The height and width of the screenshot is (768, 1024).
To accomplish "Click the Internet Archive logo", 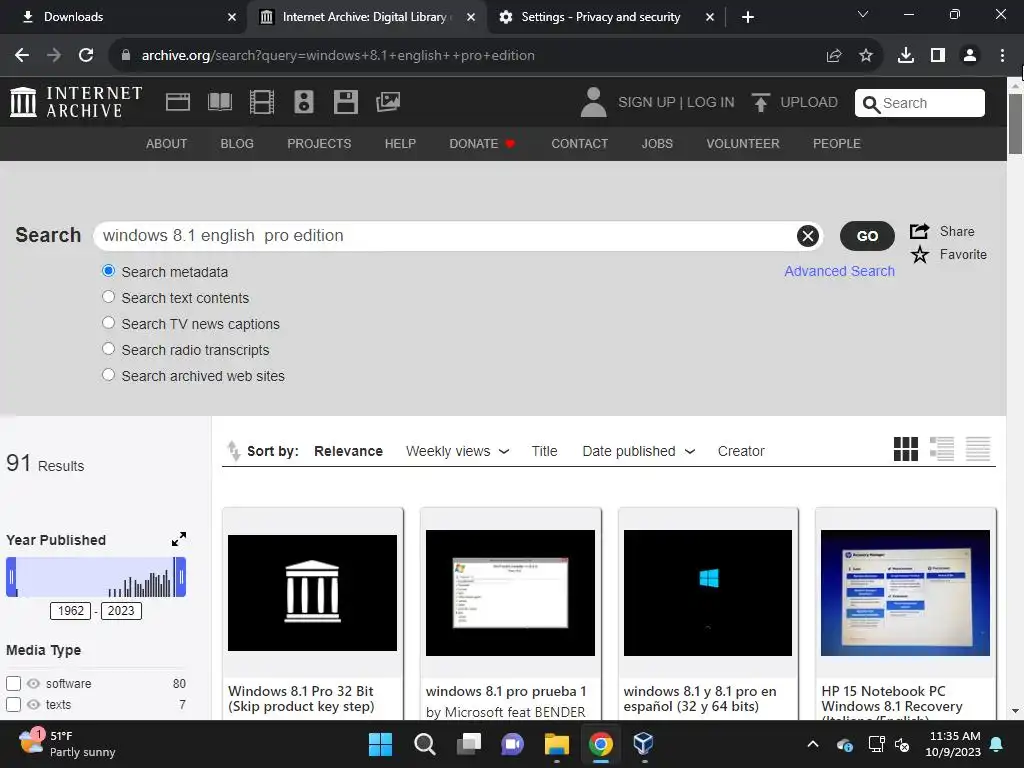I will click(76, 102).
